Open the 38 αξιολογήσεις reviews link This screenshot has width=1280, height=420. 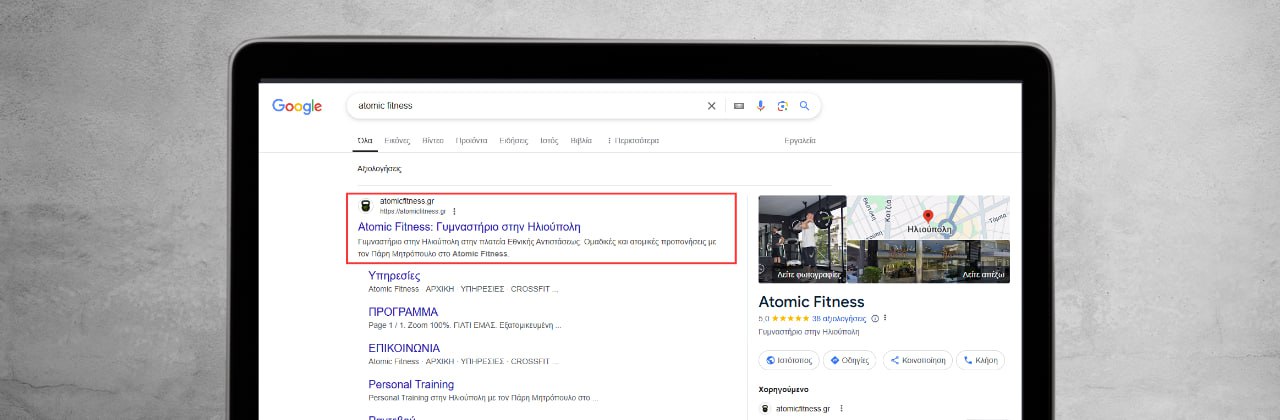pos(839,318)
